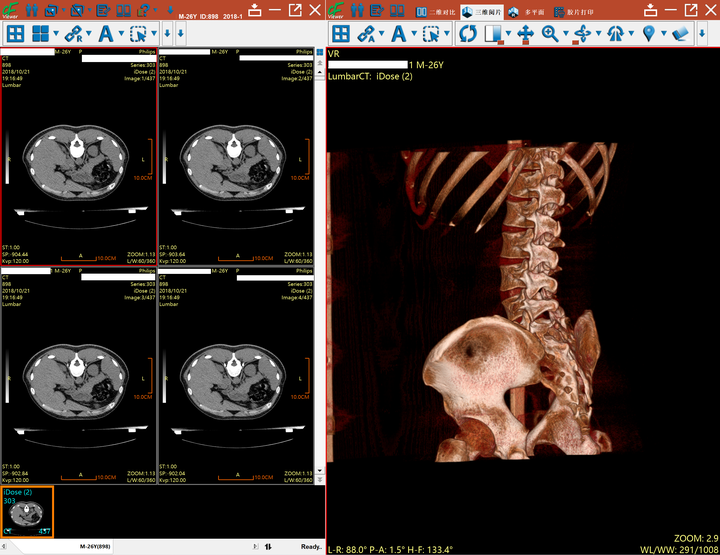Select the M-26Y(898) bottom tab

tap(94, 547)
